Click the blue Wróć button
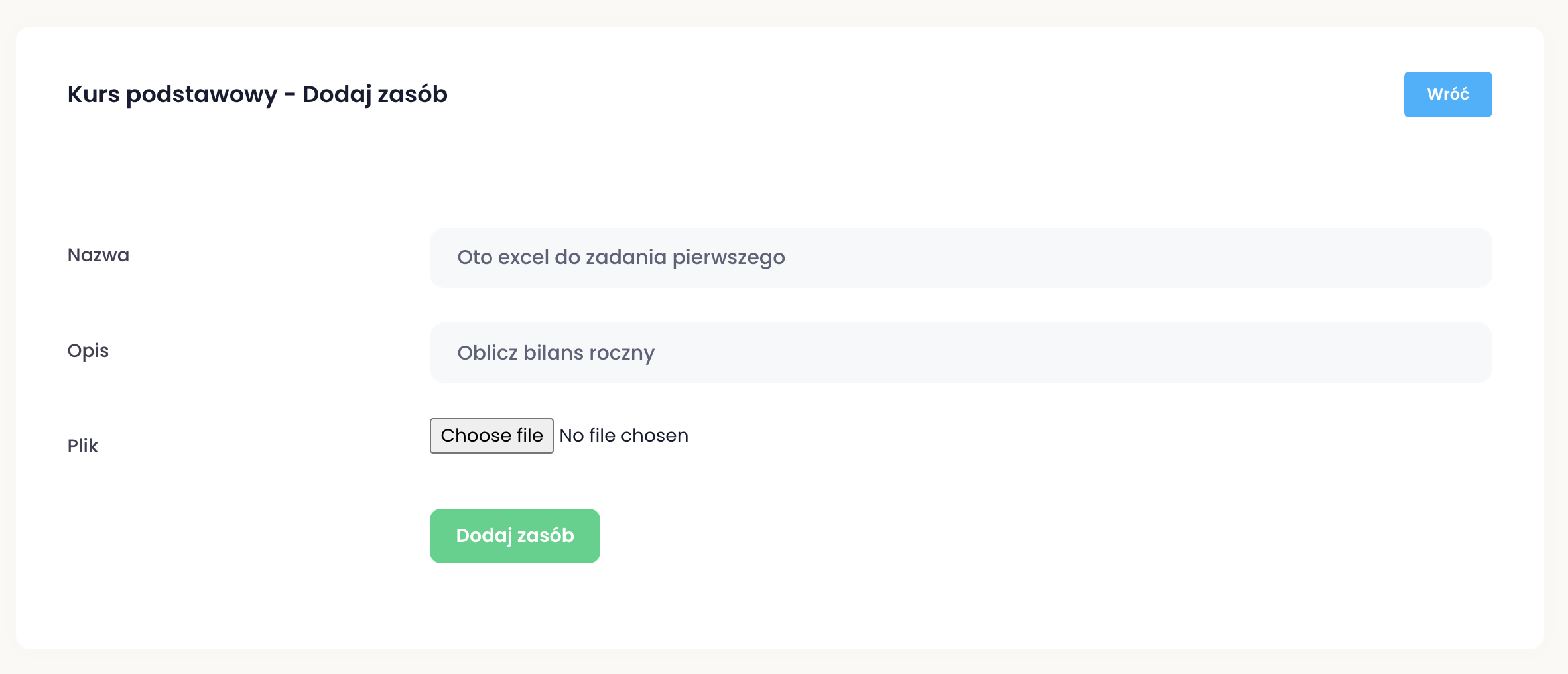Screen dimensions: 1568x674 click(1447, 94)
